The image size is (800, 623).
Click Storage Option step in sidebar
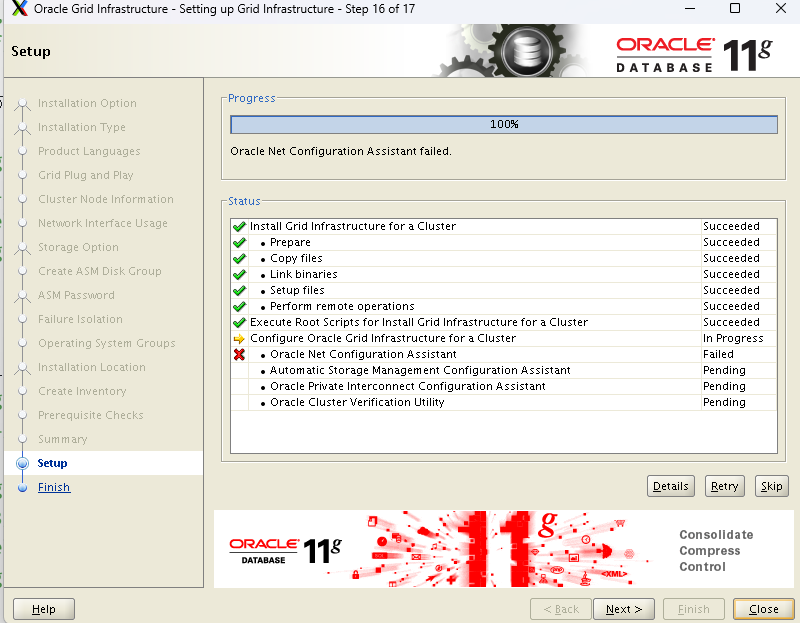pyautogui.click(x=78, y=247)
